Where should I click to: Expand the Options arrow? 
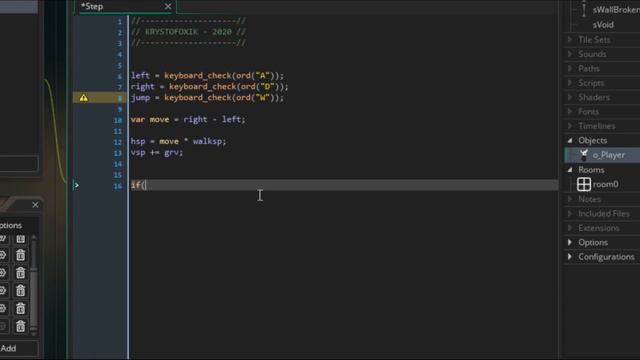[570, 242]
